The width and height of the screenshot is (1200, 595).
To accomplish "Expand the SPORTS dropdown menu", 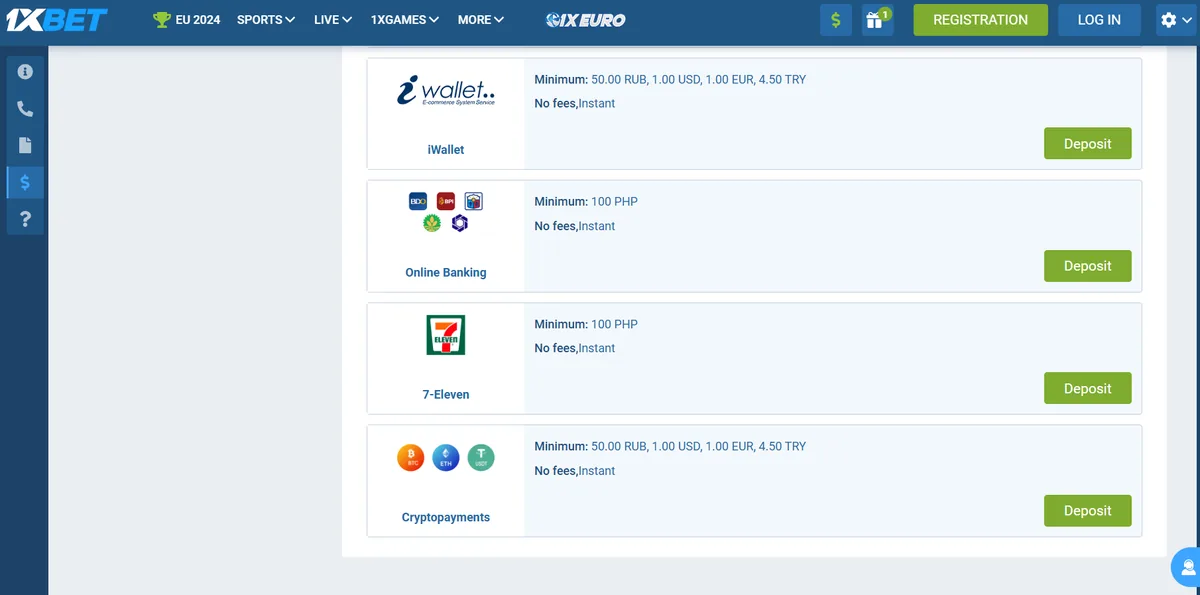I will click(x=266, y=20).
